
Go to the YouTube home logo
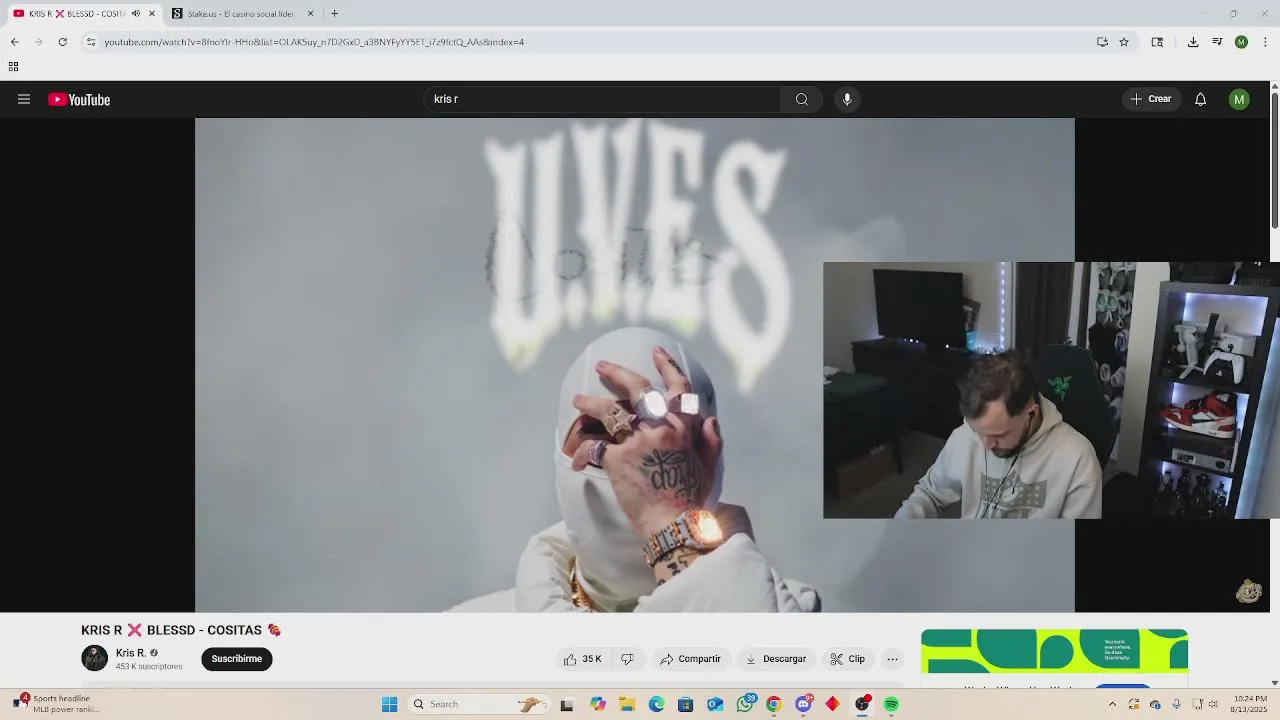tap(79, 99)
